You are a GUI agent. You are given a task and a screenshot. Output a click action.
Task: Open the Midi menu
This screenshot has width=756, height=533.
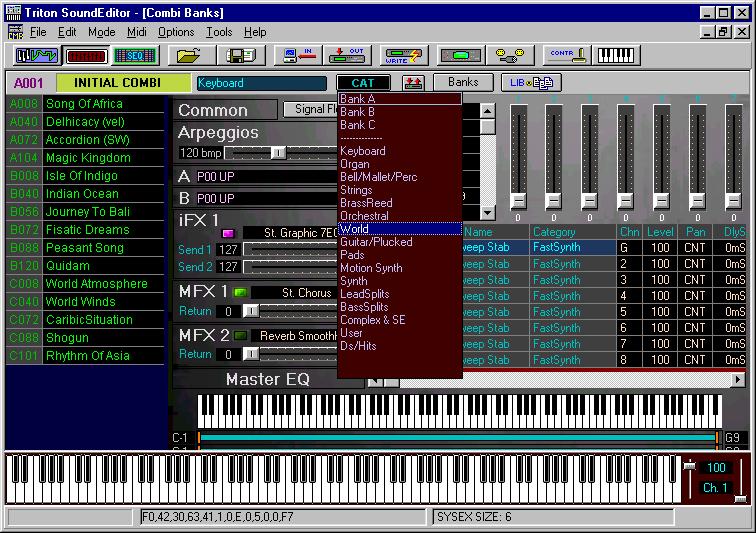pos(136,32)
